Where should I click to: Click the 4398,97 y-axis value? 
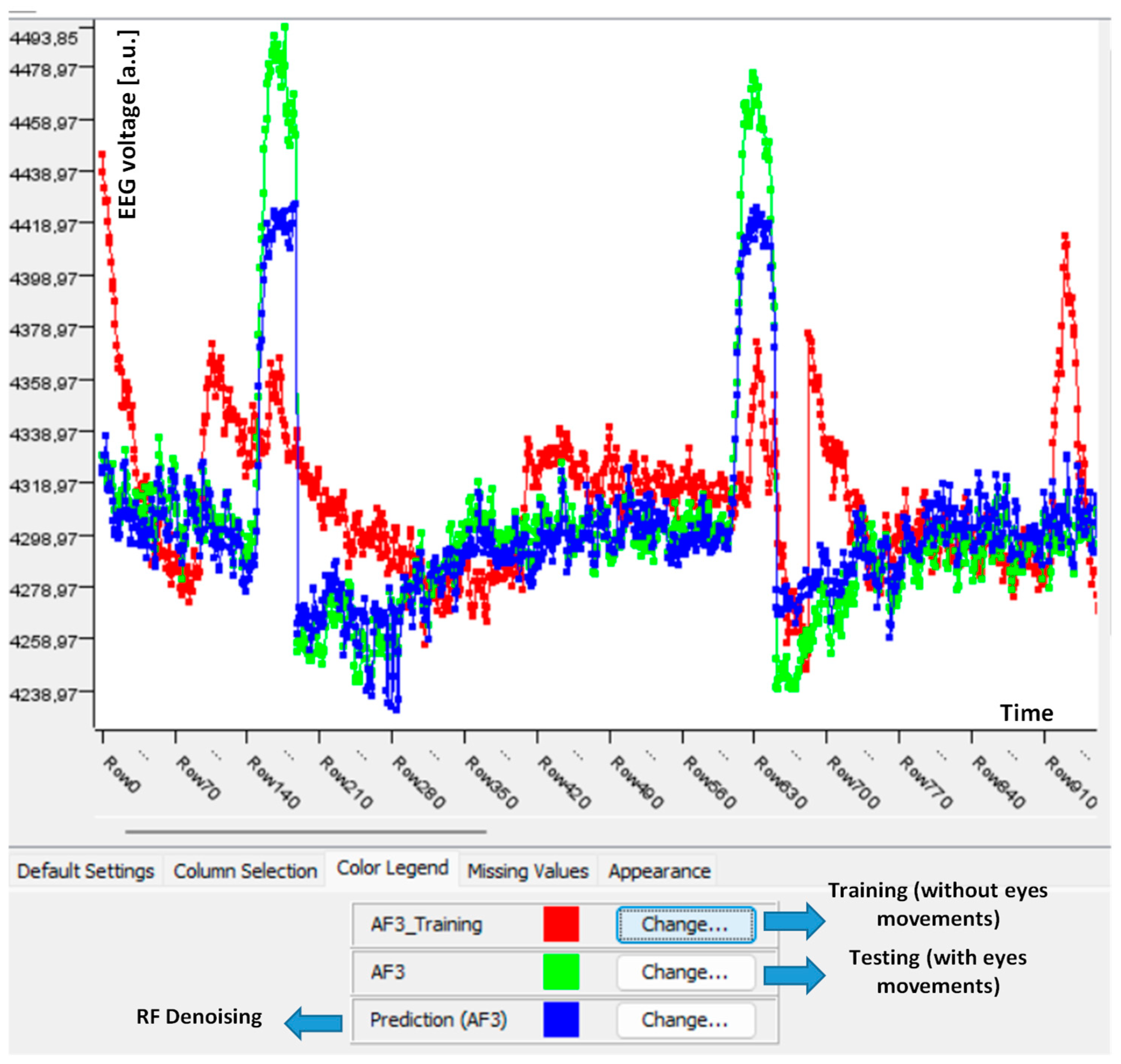pos(44,279)
